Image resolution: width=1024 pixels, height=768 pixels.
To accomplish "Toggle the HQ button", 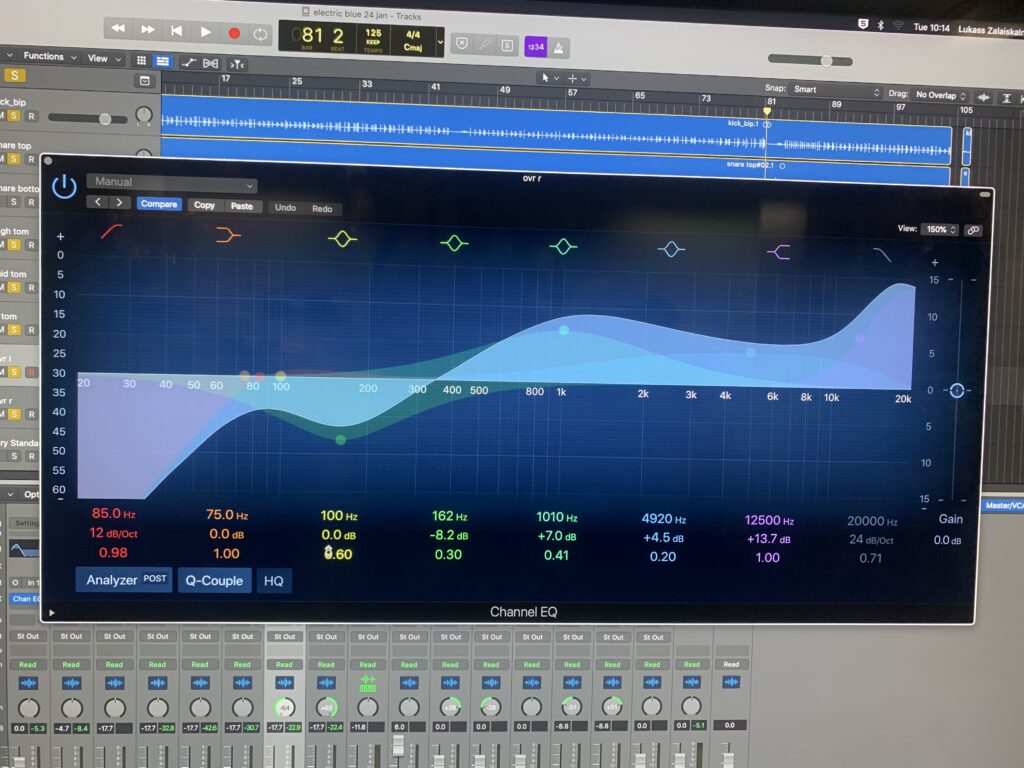I will 274,581.
